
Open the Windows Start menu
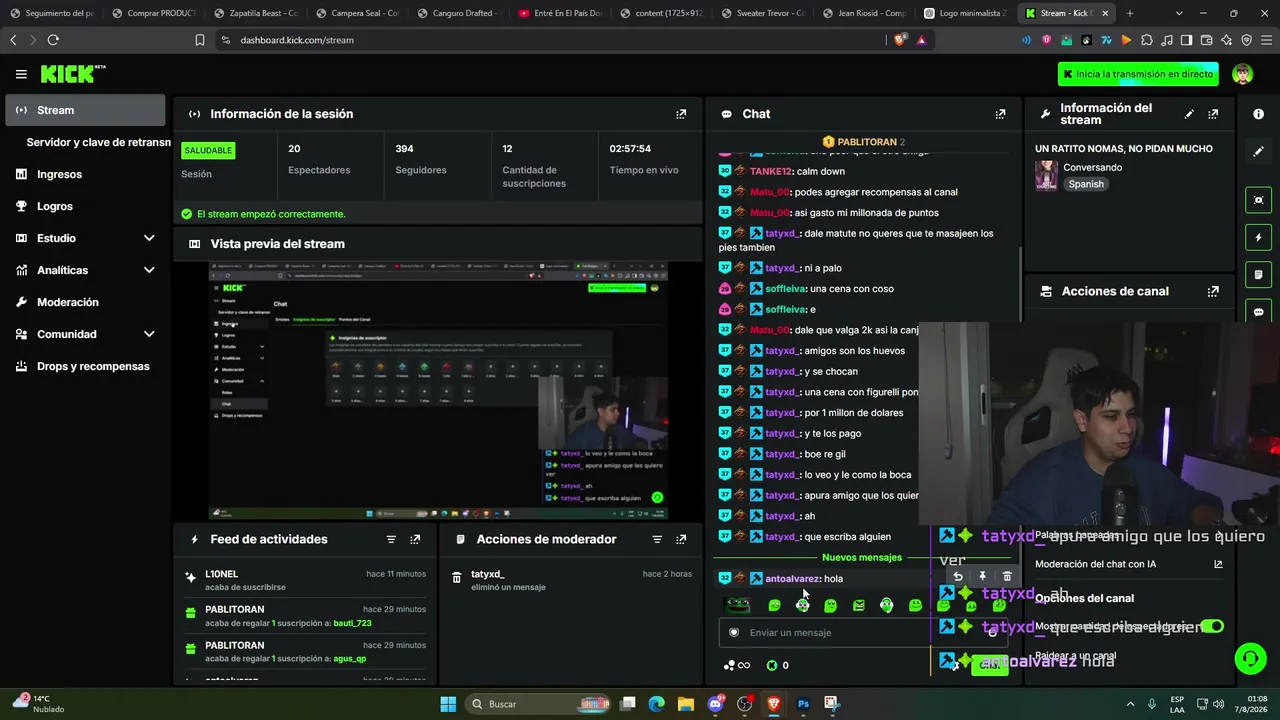(448, 704)
